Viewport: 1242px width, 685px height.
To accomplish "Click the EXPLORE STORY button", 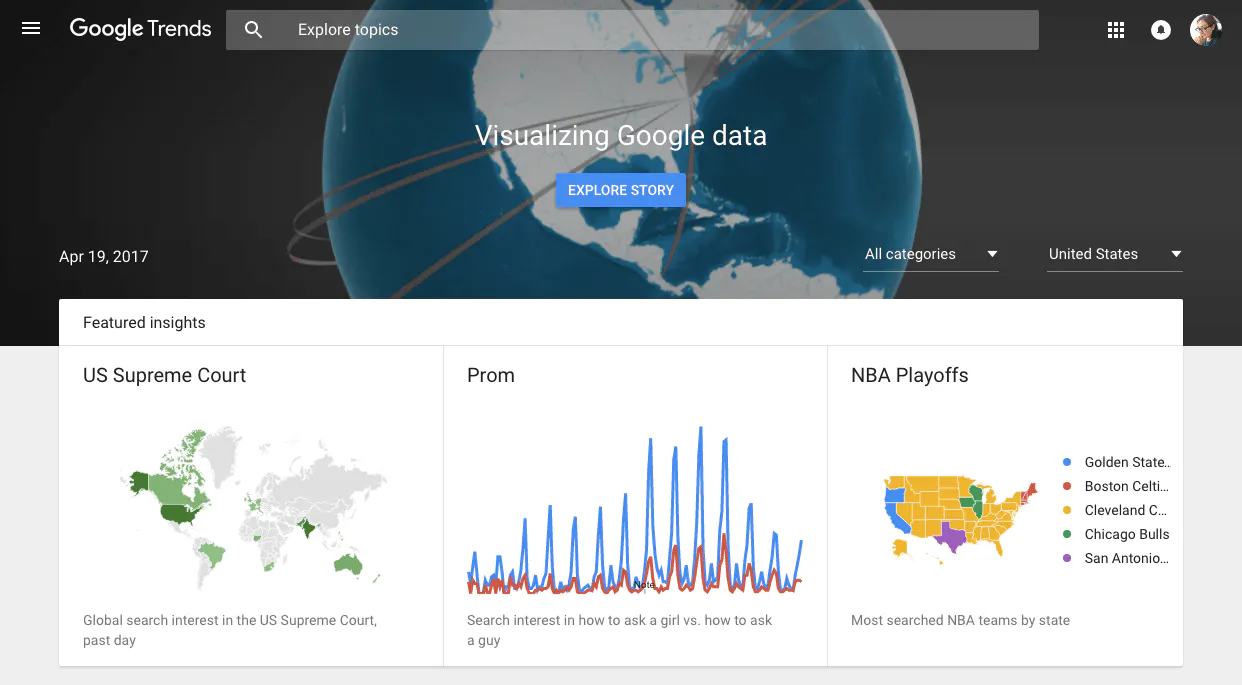I will pos(621,190).
